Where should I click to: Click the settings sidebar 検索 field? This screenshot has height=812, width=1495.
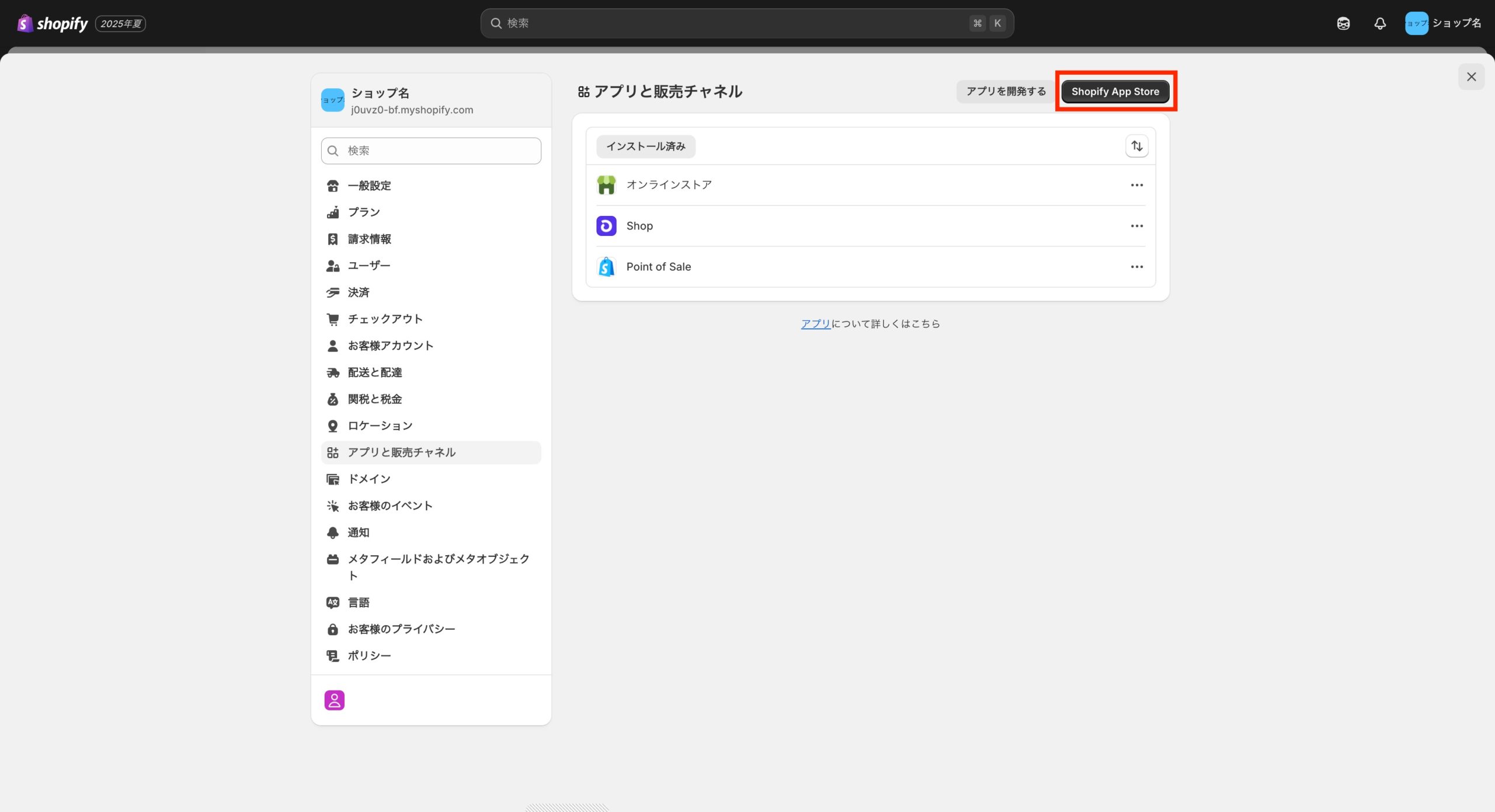(431, 151)
